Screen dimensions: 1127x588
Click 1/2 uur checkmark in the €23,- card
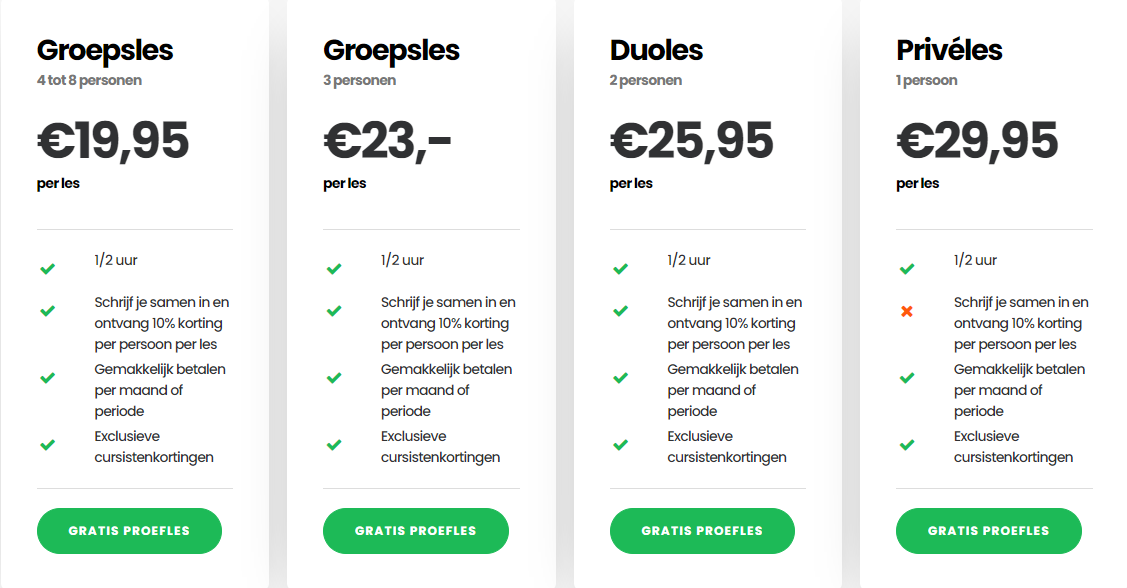click(x=334, y=269)
